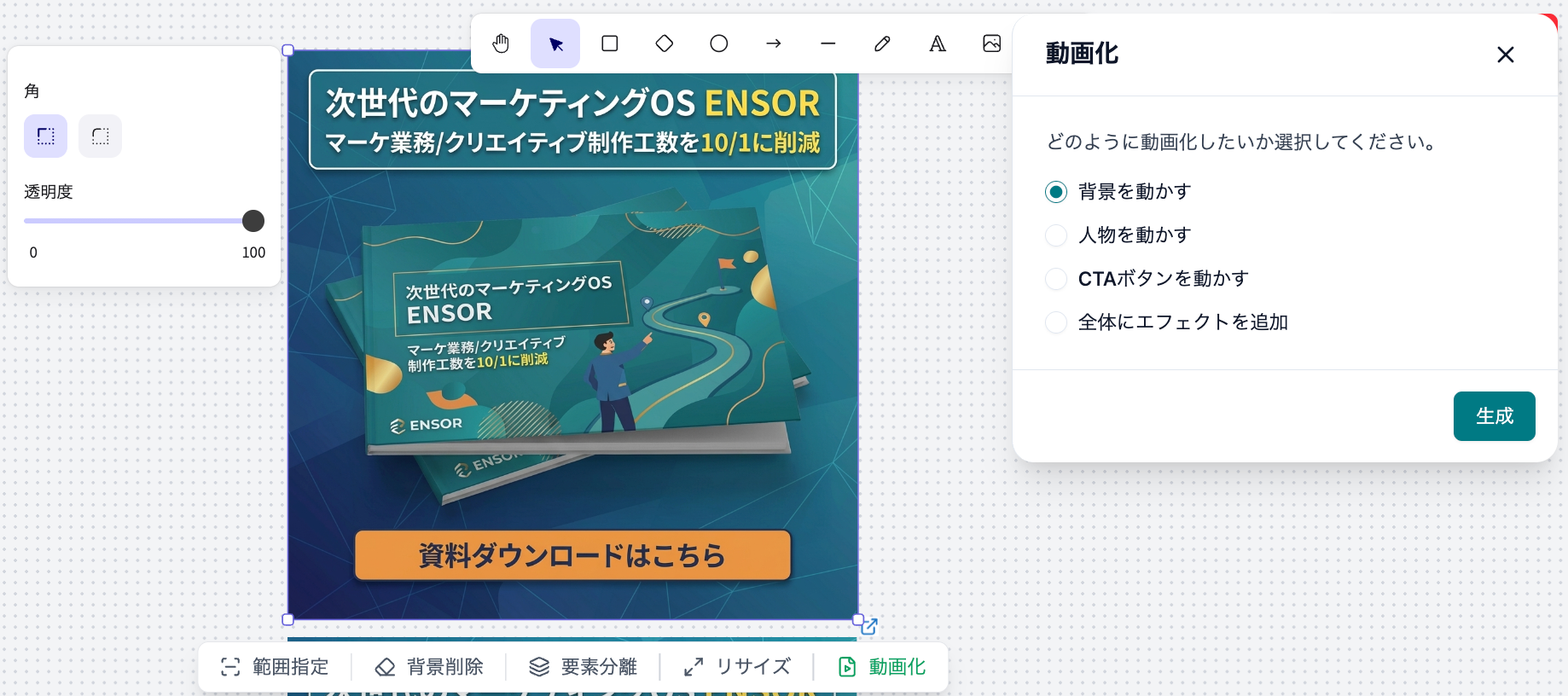Click the リサイズ action
This screenshot has width=1568, height=696.
(737, 667)
